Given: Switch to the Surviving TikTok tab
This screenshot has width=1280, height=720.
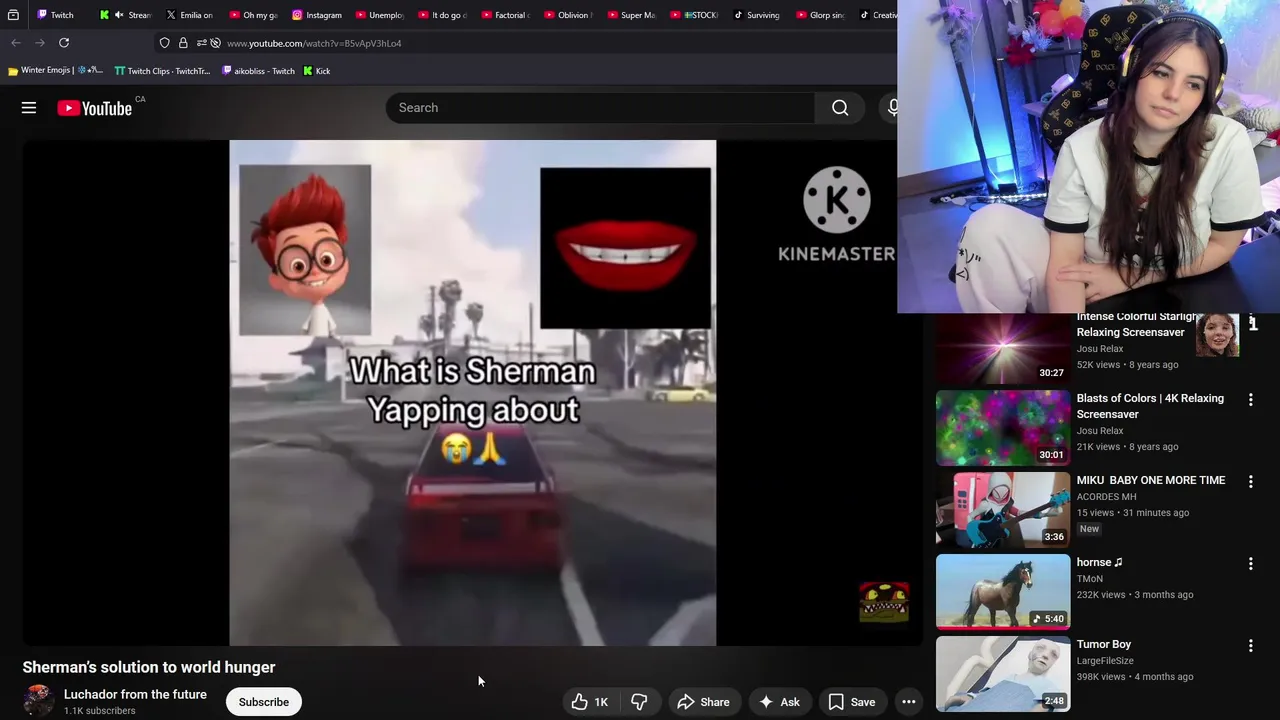Looking at the screenshot, I should point(758,15).
